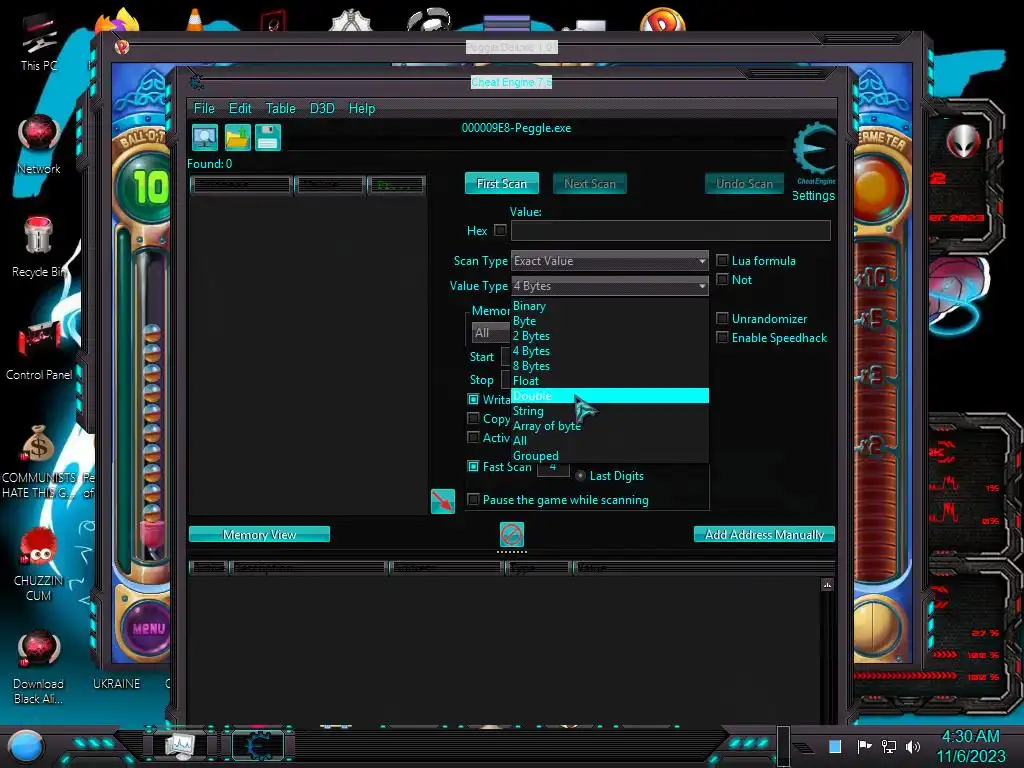The image size is (1024, 768).
Task: Click the Value input field
Action: 671,230
